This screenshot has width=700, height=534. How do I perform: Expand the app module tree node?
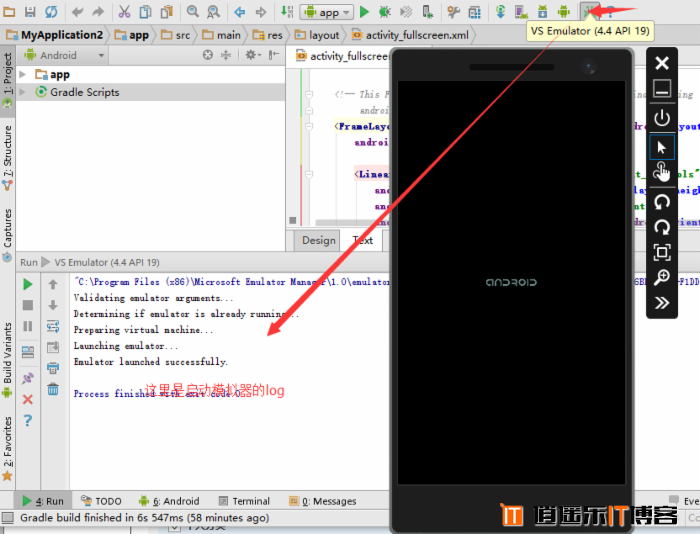(x=25, y=75)
